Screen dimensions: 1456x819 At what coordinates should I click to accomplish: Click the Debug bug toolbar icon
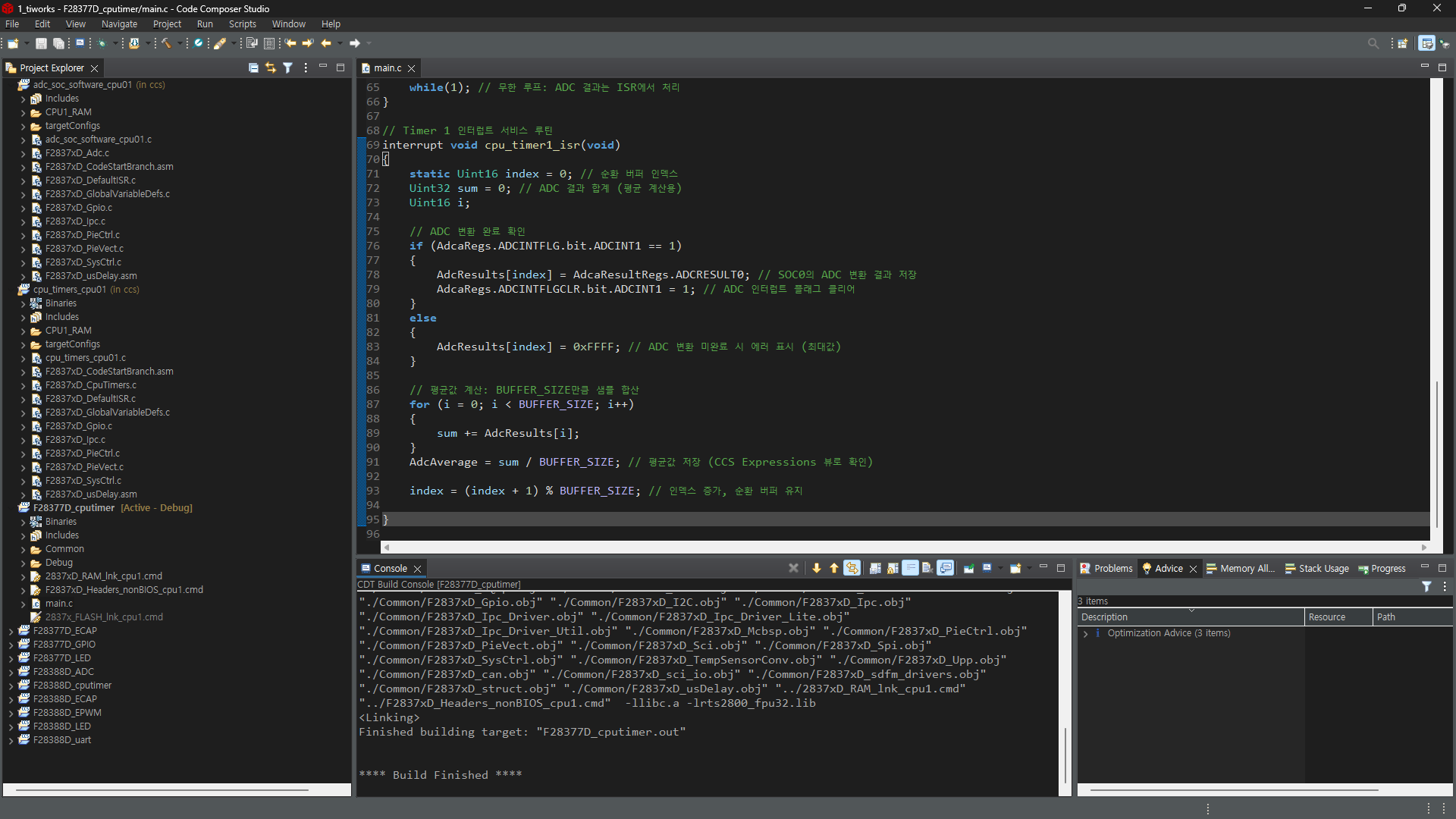[102, 43]
